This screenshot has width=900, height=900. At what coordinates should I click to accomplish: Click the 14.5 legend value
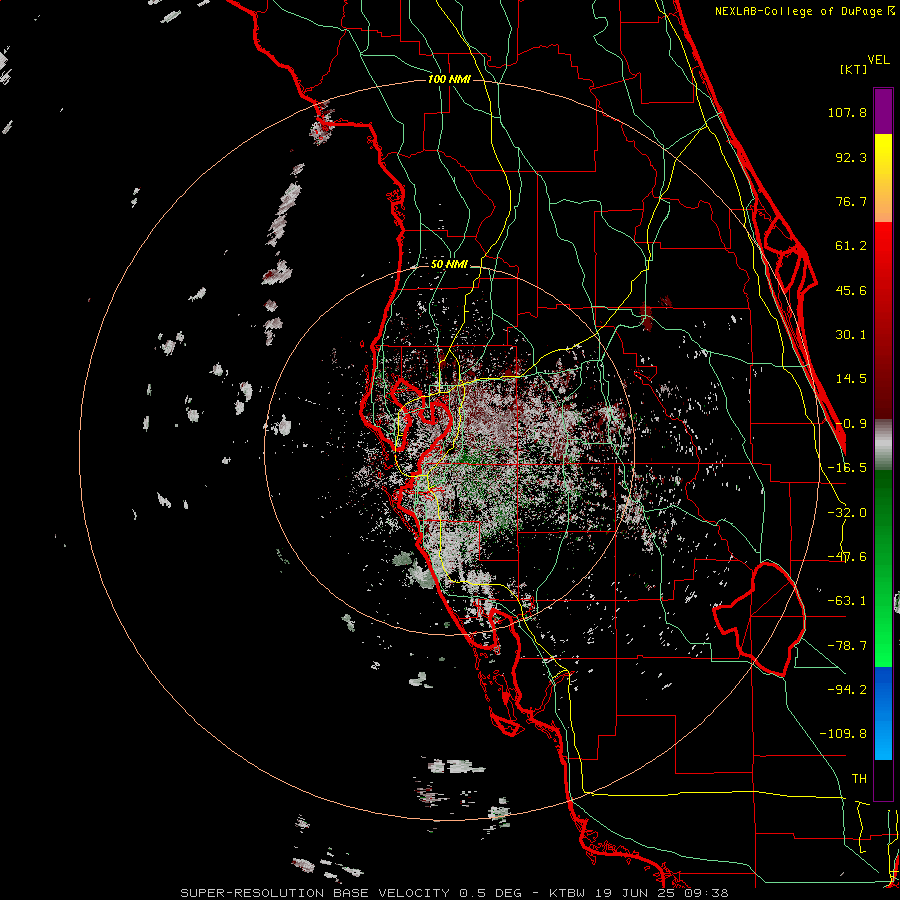[x=851, y=379]
